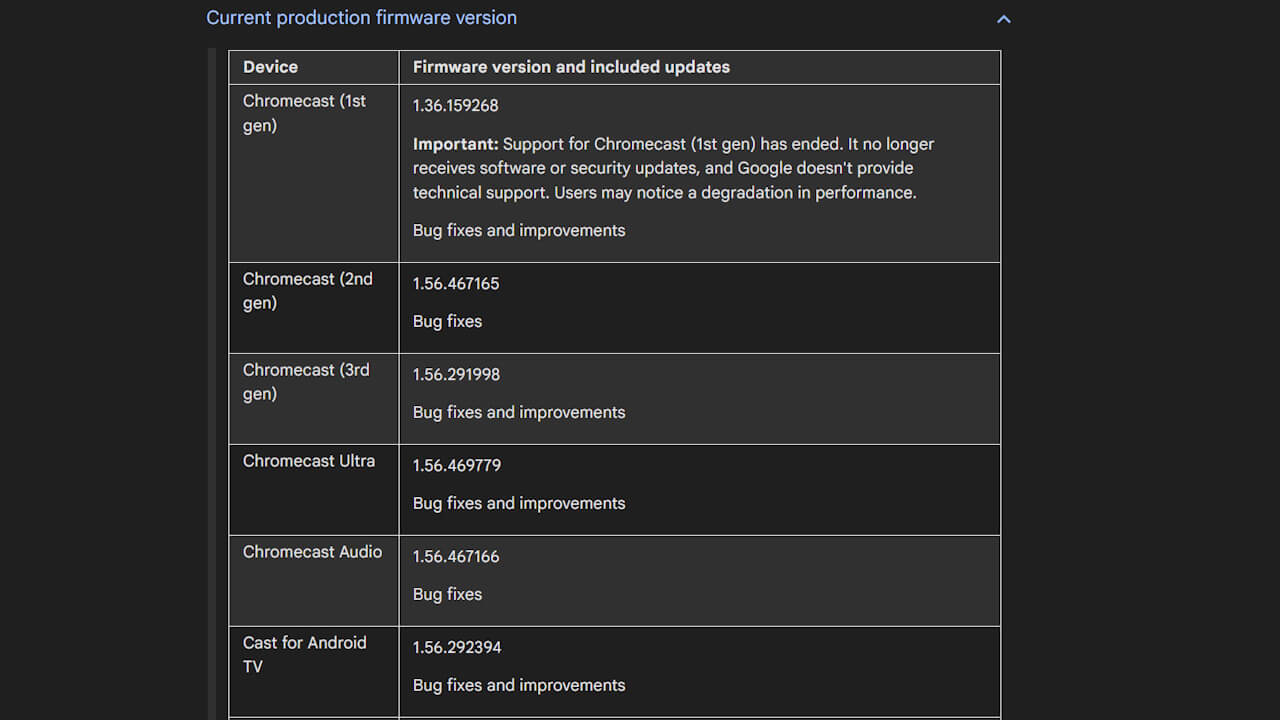The width and height of the screenshot is (1280, 720).
Task: Collapse section using the chevron up arrow
Action: point(1004,19)
